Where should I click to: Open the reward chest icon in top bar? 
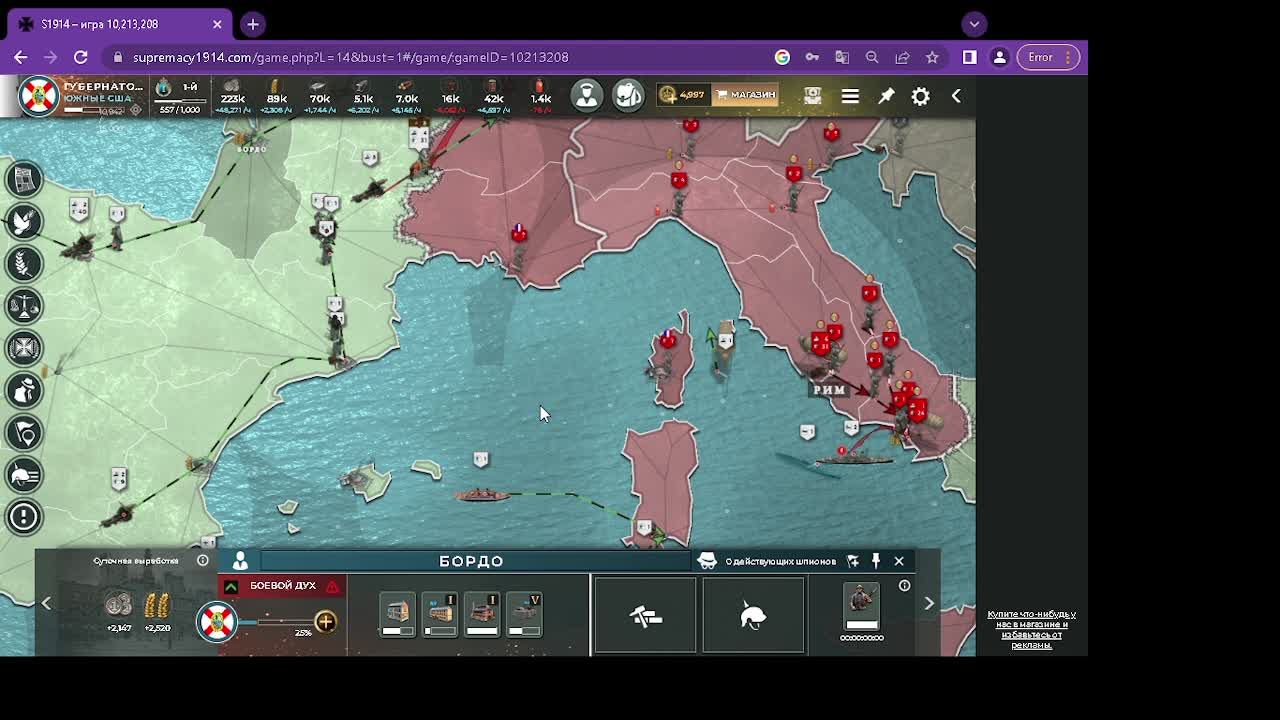pyautogui.click(x=812, y=95)
